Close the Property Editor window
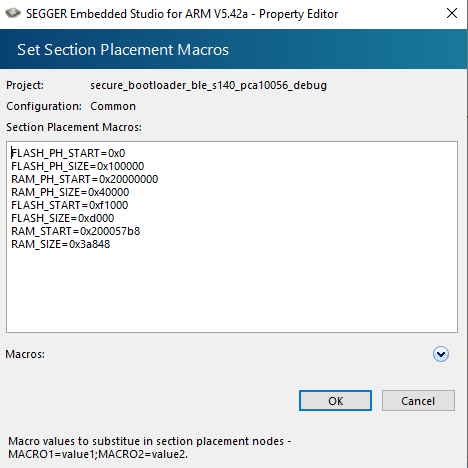 [452, 14]
